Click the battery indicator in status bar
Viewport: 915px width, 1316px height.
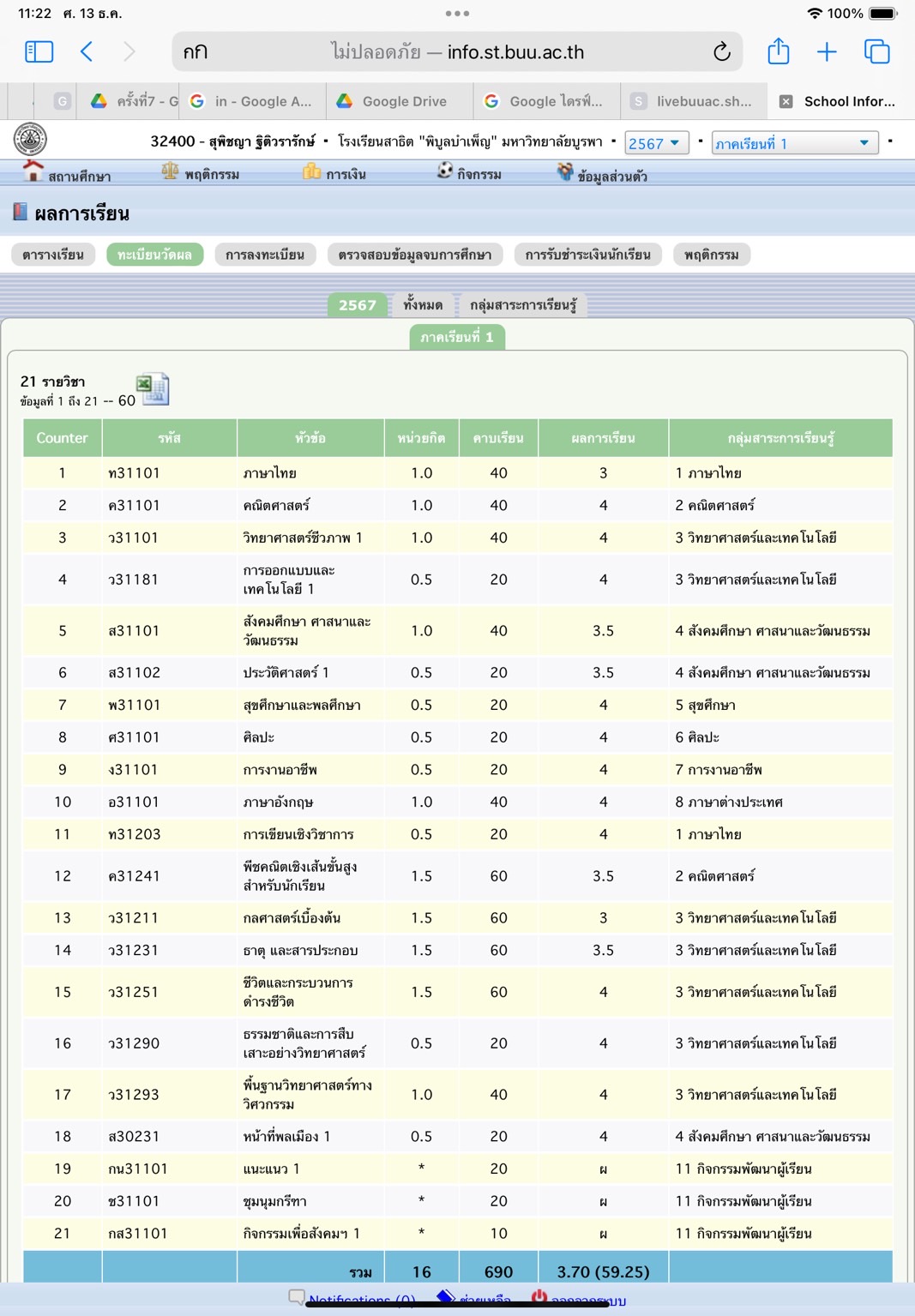(883, 14)
